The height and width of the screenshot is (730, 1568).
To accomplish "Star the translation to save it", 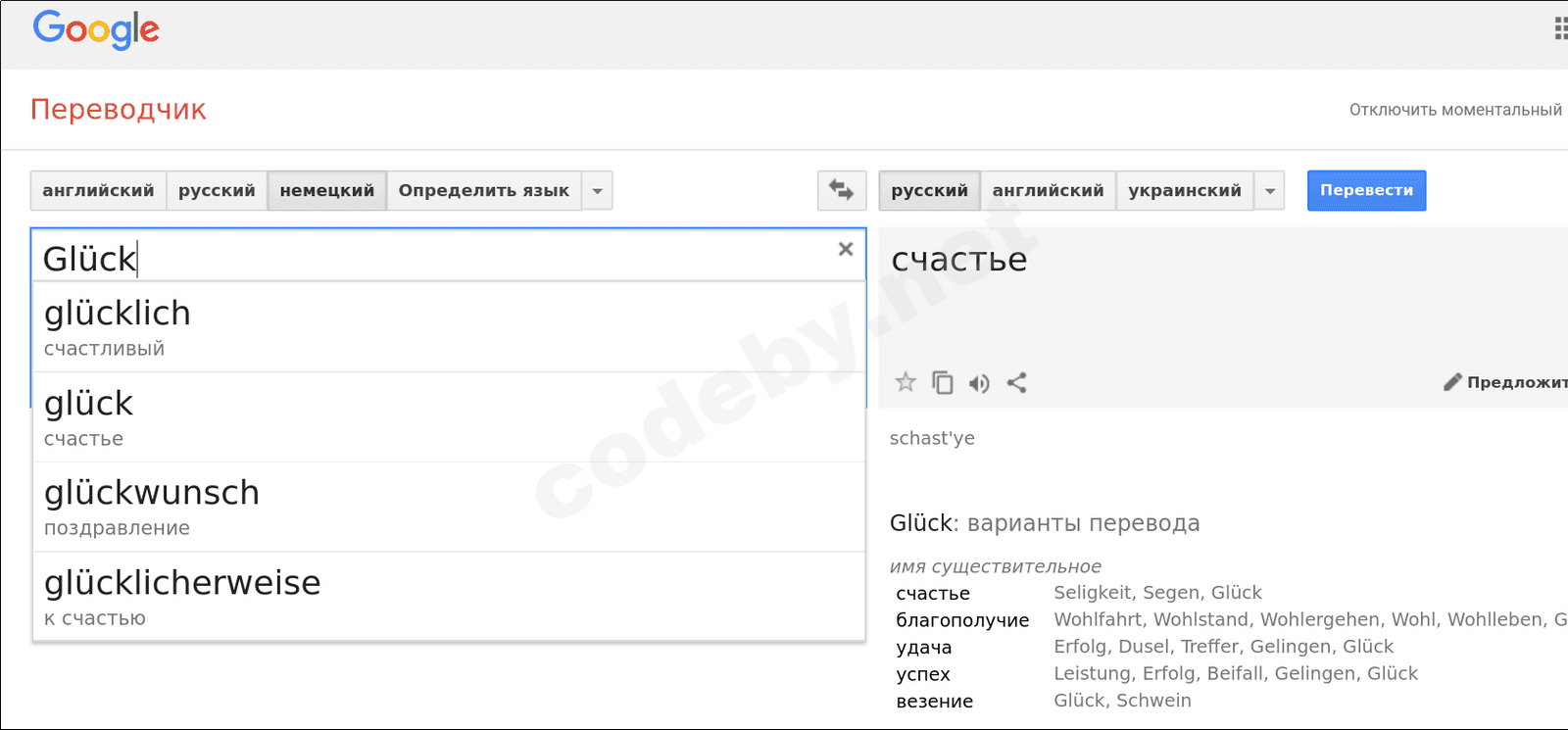I will [x=906, y=382].
